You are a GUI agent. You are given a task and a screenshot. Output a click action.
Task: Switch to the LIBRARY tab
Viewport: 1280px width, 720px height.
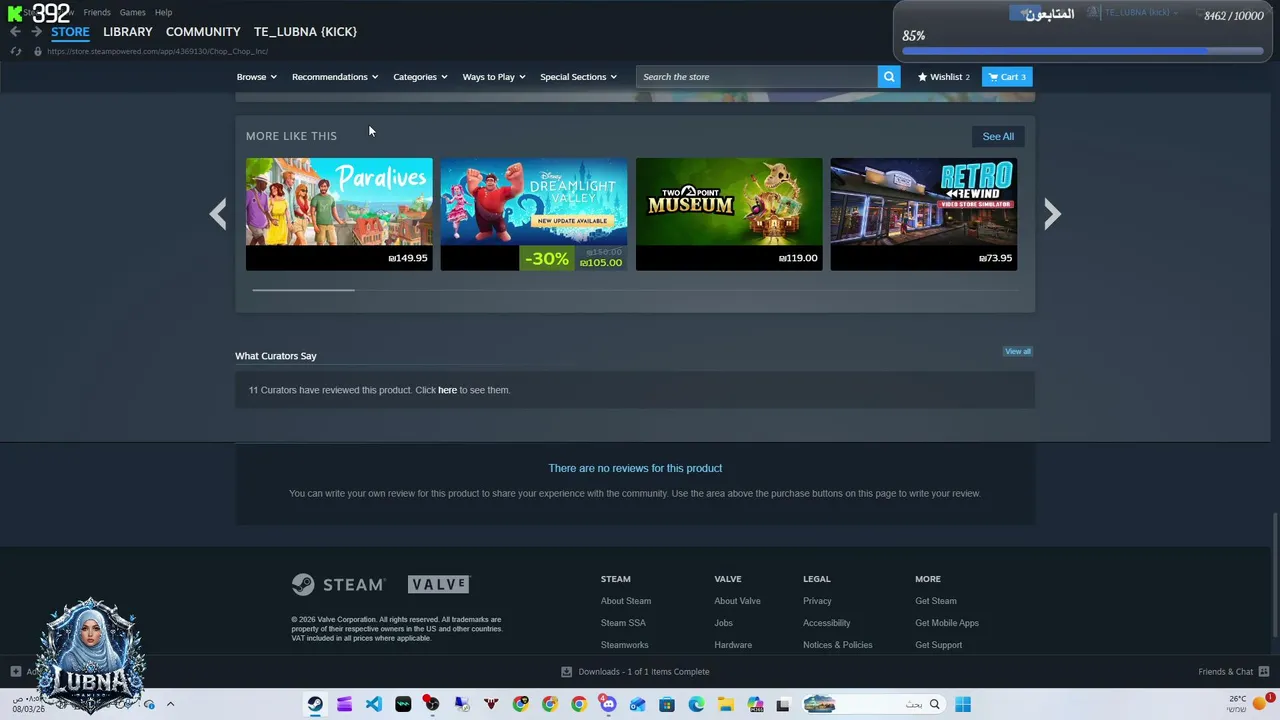tap(128, 32)
